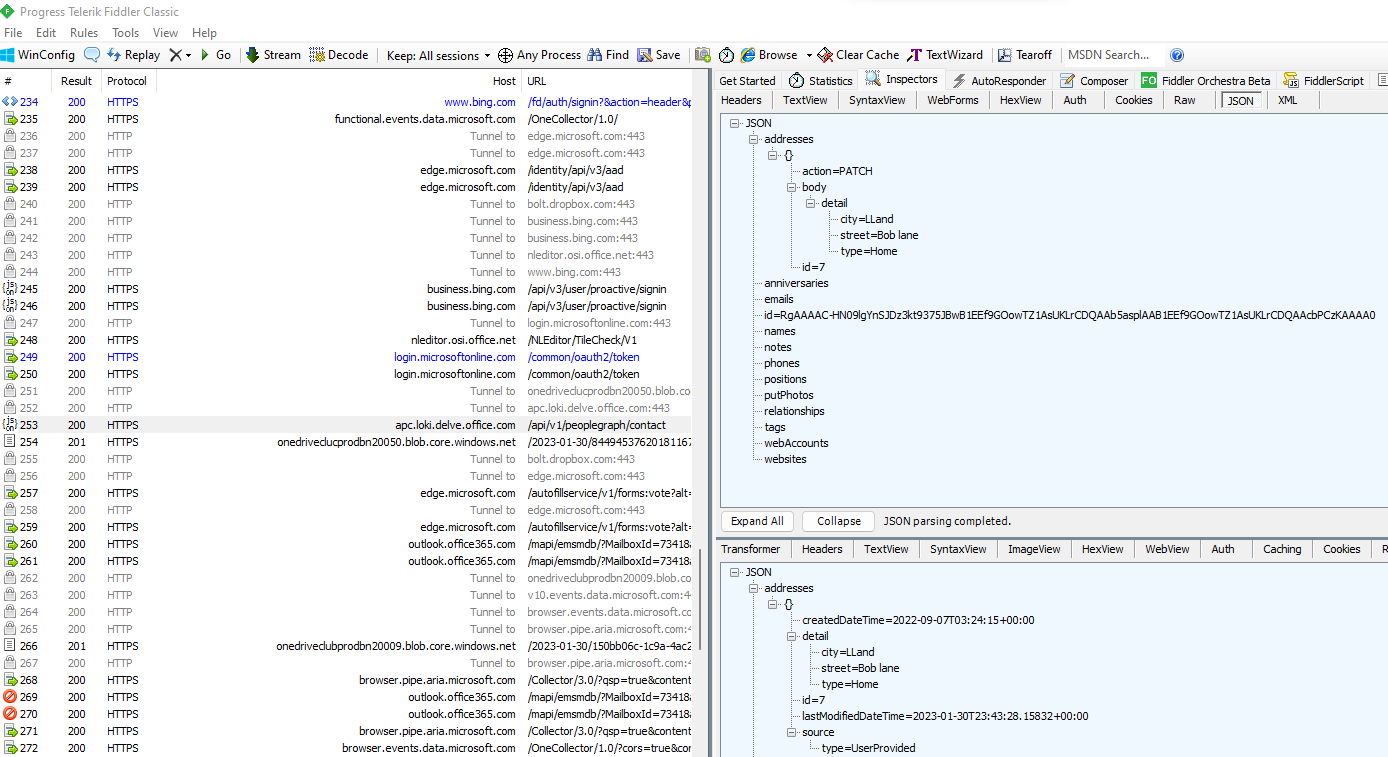Collapse the request JSON root node
Screen dimensions: 1388x757
coord(734,123)
